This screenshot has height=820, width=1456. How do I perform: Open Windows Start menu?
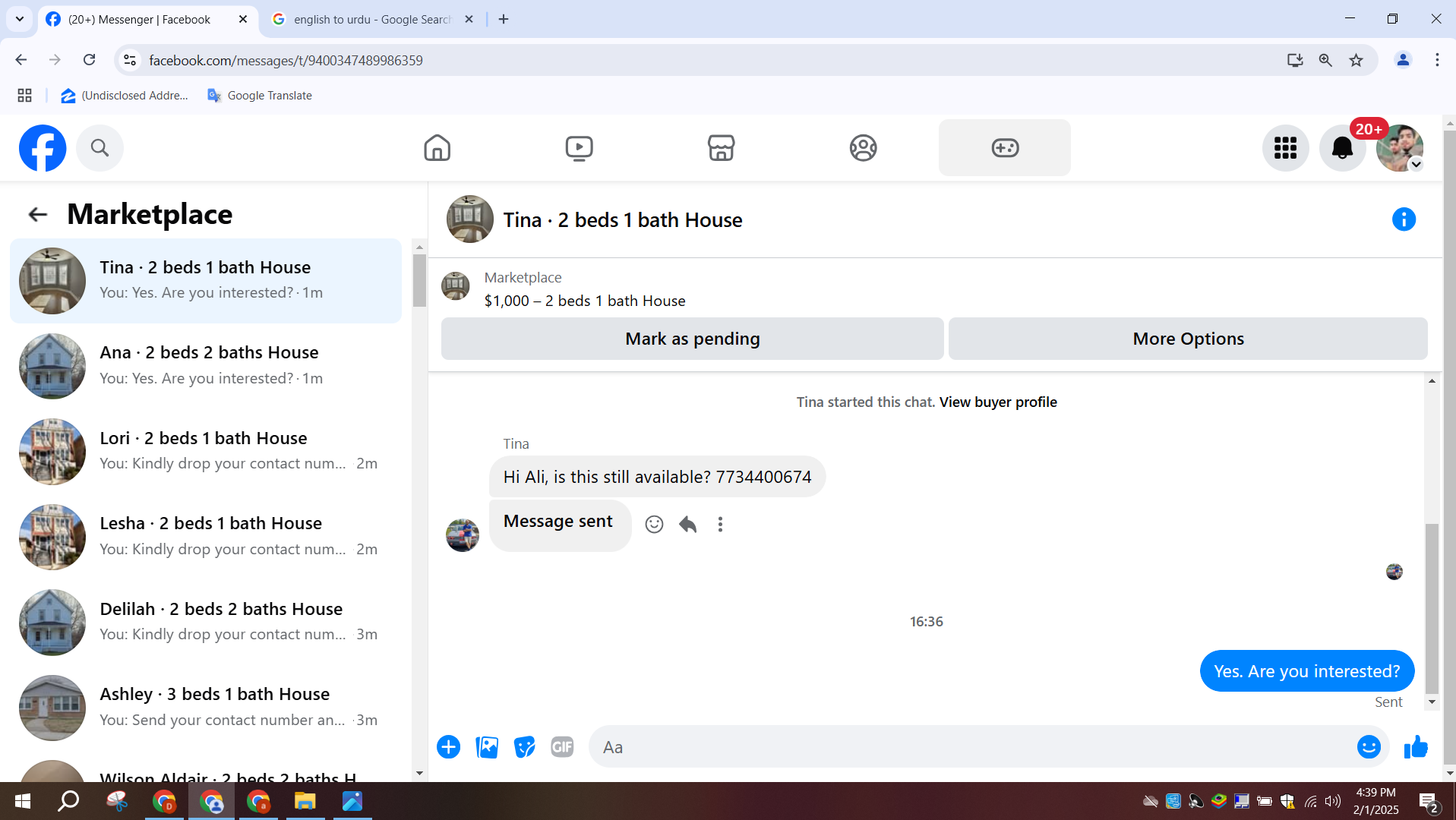[23, 801]
